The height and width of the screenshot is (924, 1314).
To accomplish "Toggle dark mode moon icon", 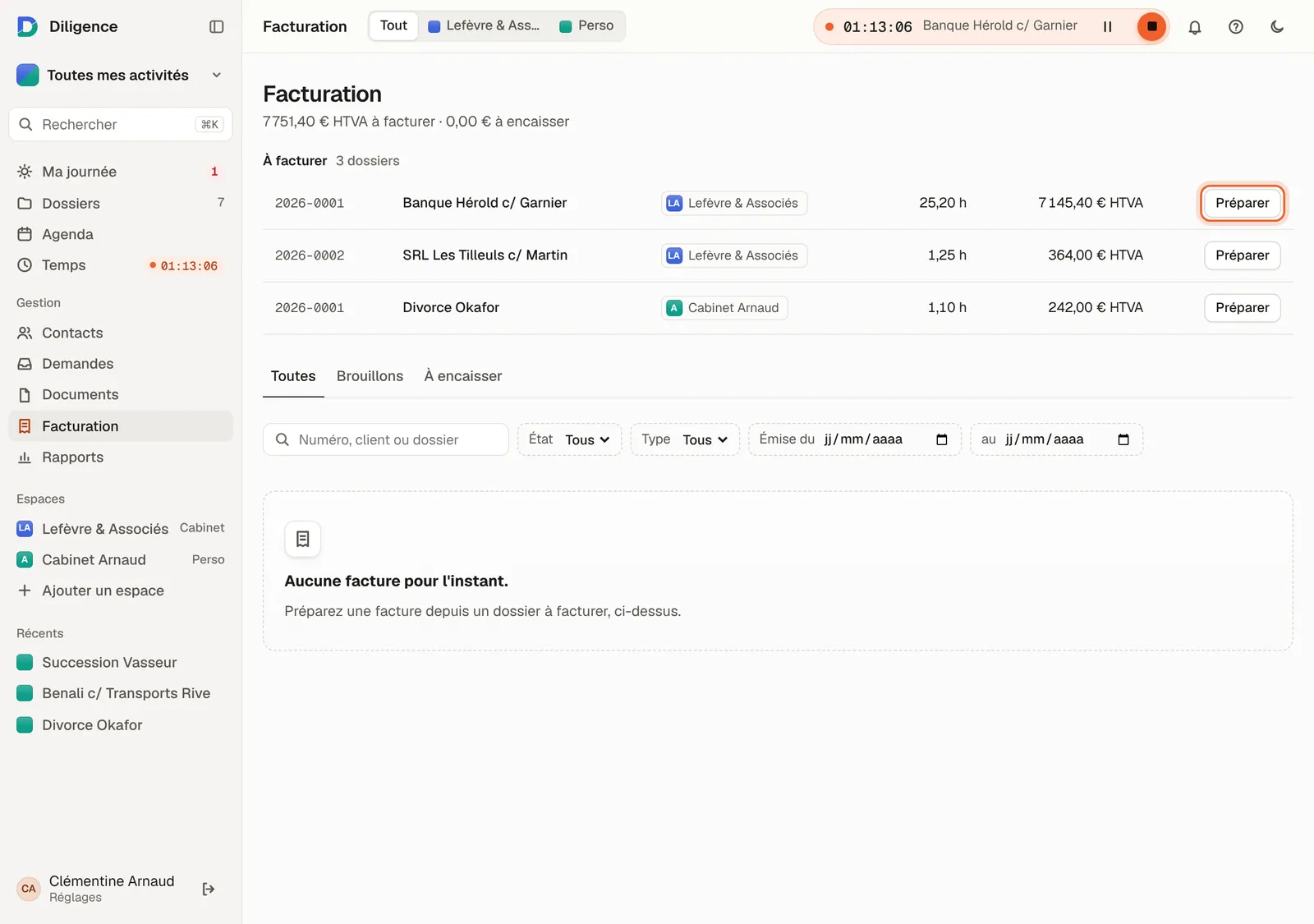I will click(x=1277, y=26).
